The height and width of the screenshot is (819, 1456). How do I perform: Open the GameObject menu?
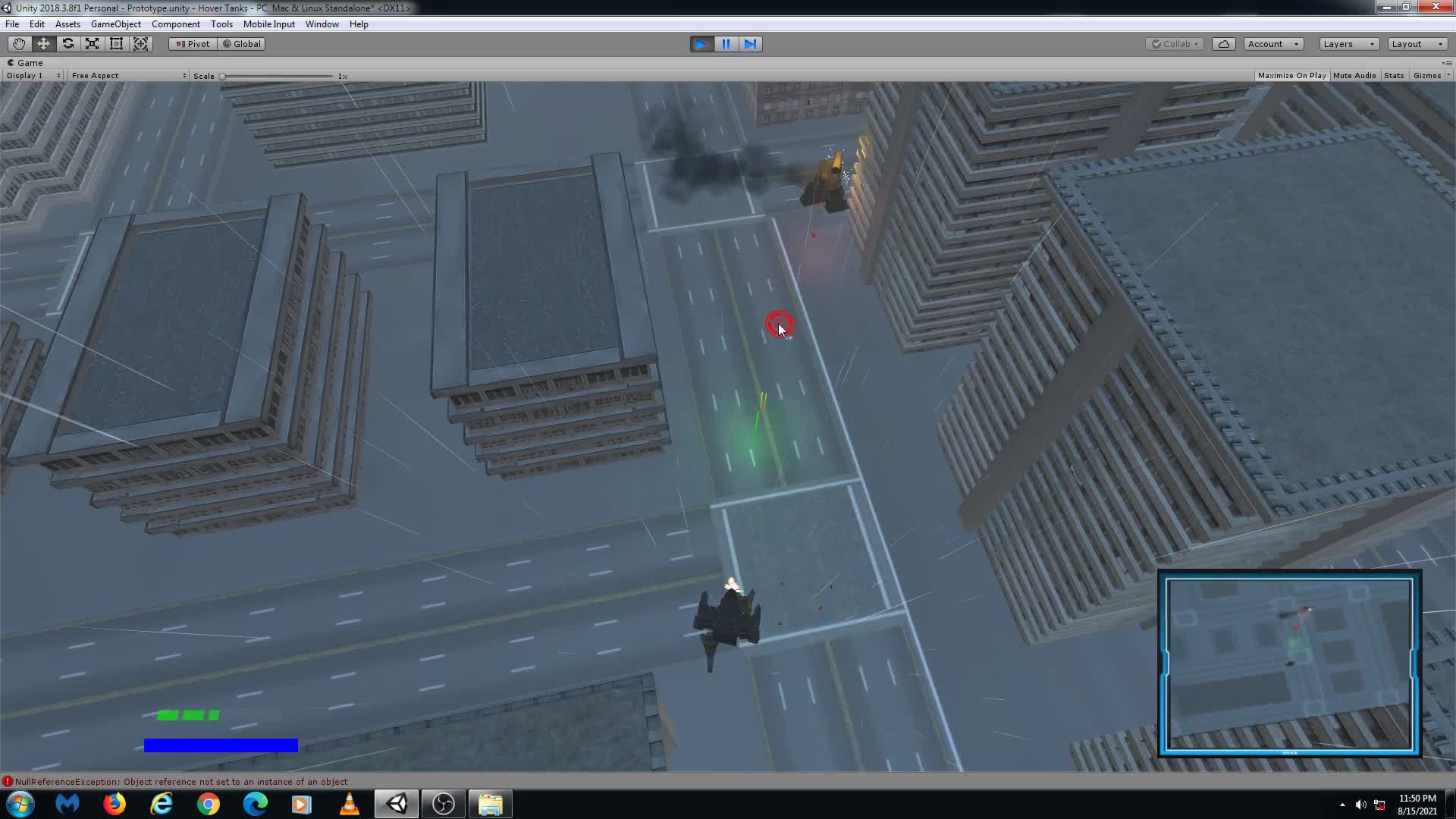(x=116, y=24)
